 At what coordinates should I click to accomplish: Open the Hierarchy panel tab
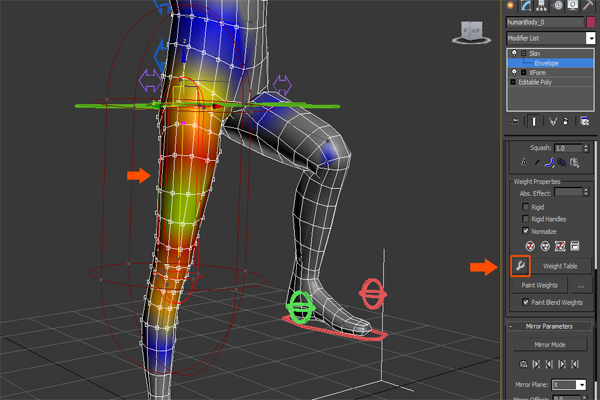(x=541, y=5)
